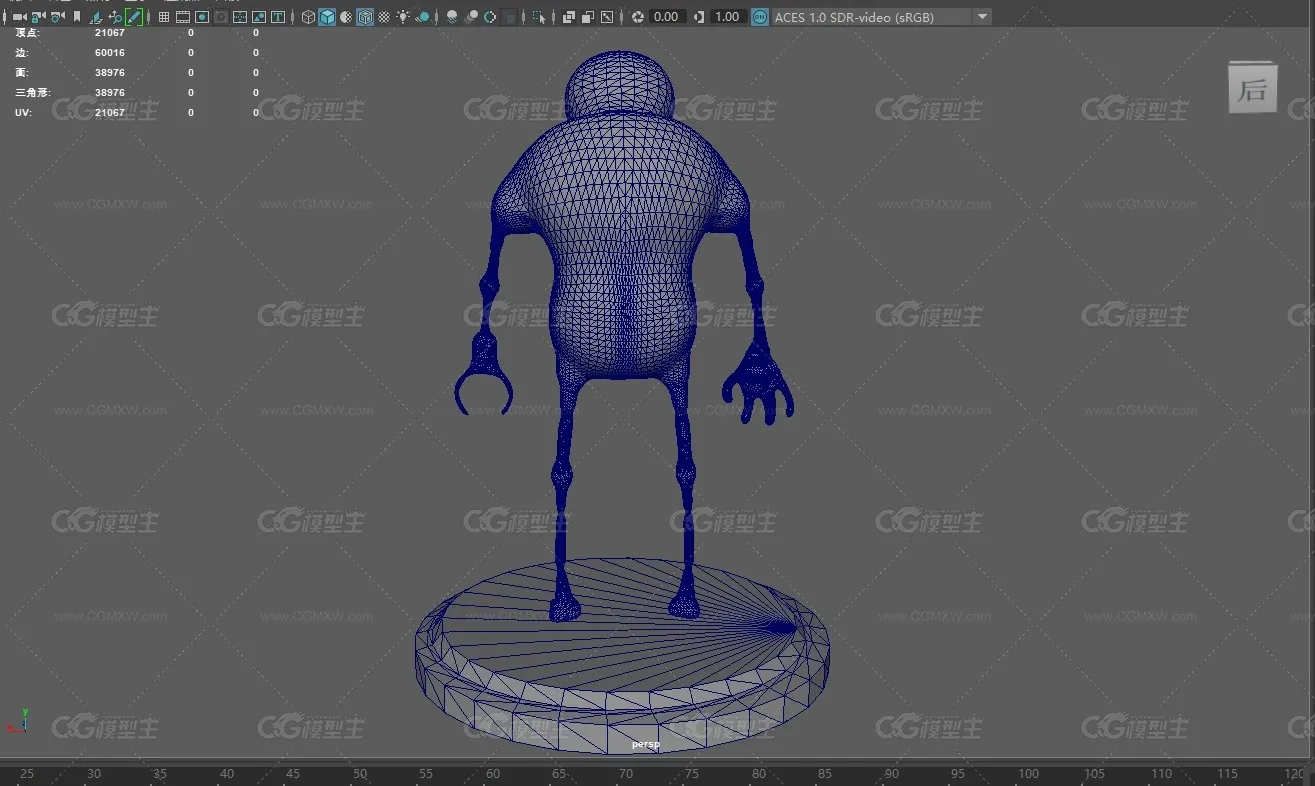The height and width of the screenshot is (786, 1315).
Task: Click the Gamma reset icon
Action: pyautogui.click(x=698, y=17)
